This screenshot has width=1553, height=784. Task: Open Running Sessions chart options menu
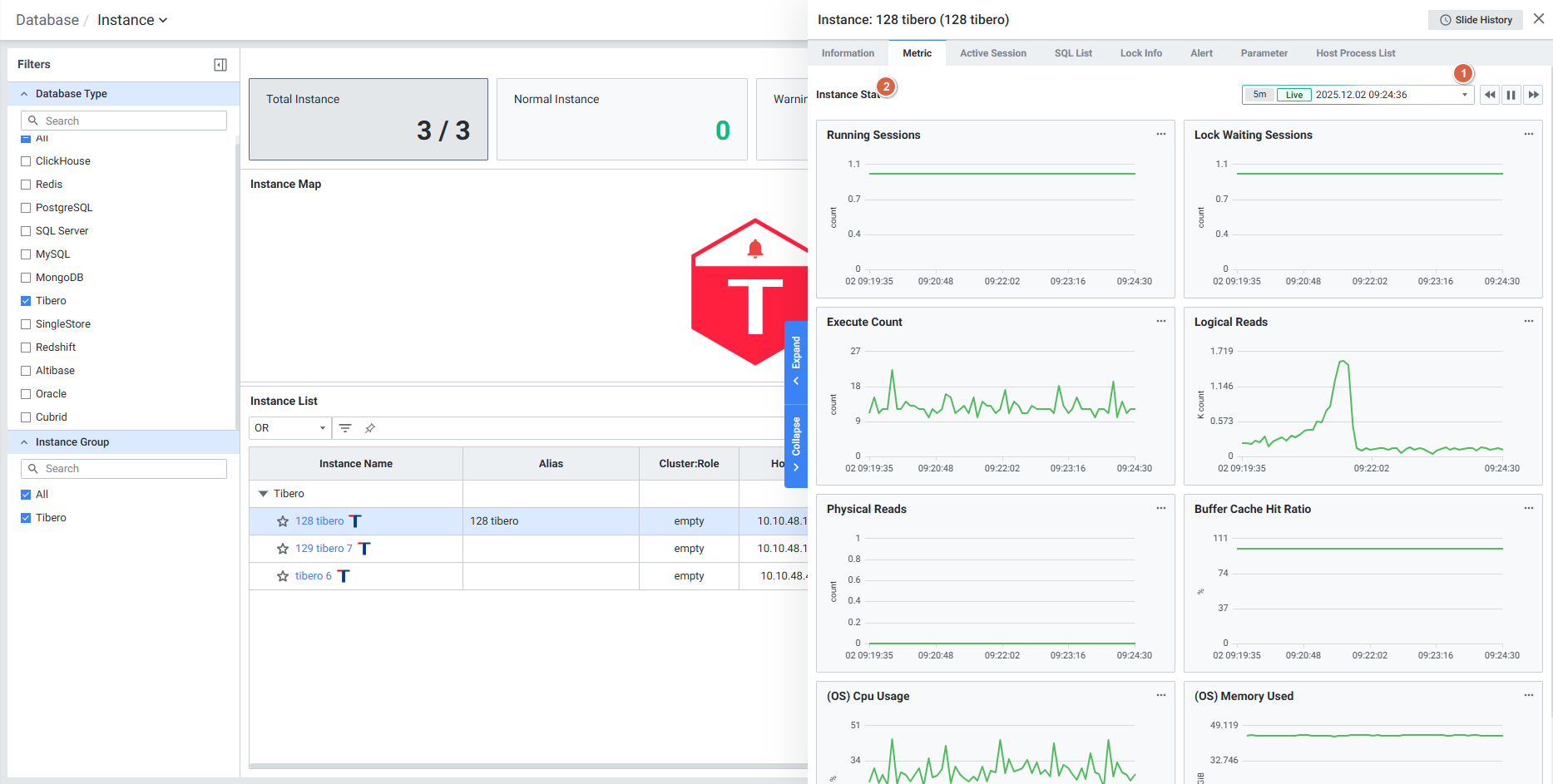tap(1161, 134)
